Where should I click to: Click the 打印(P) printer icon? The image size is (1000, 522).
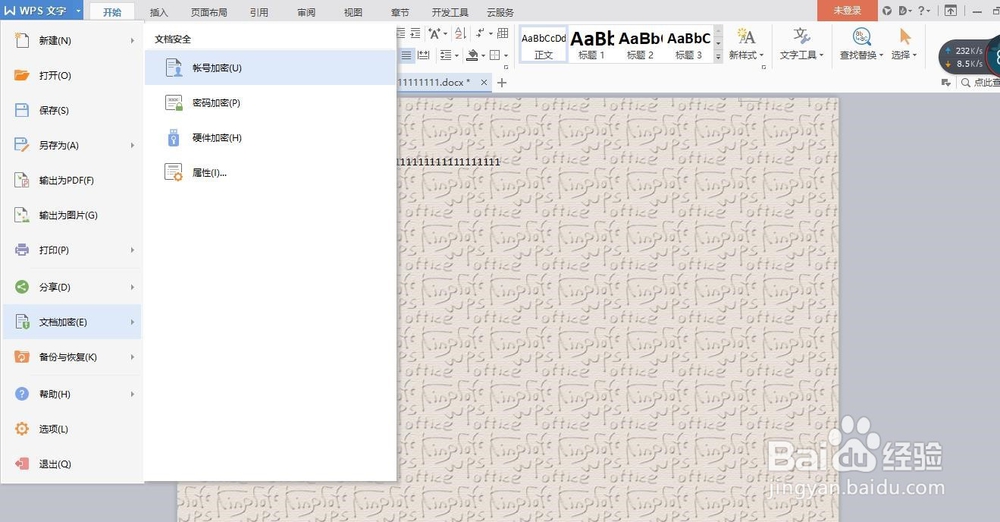(x=22, y=250)
